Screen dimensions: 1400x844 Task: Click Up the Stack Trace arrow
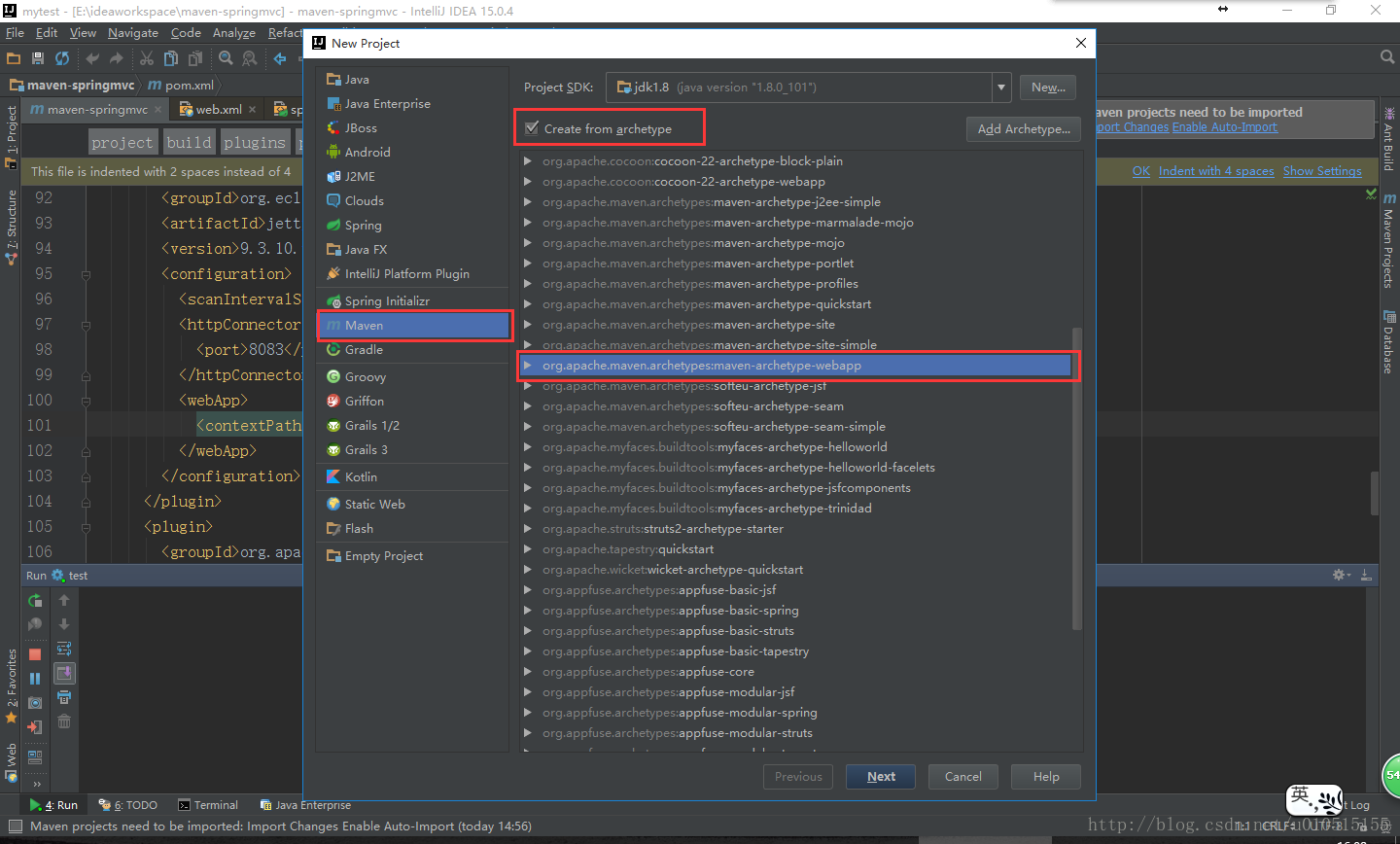(64, 601)
